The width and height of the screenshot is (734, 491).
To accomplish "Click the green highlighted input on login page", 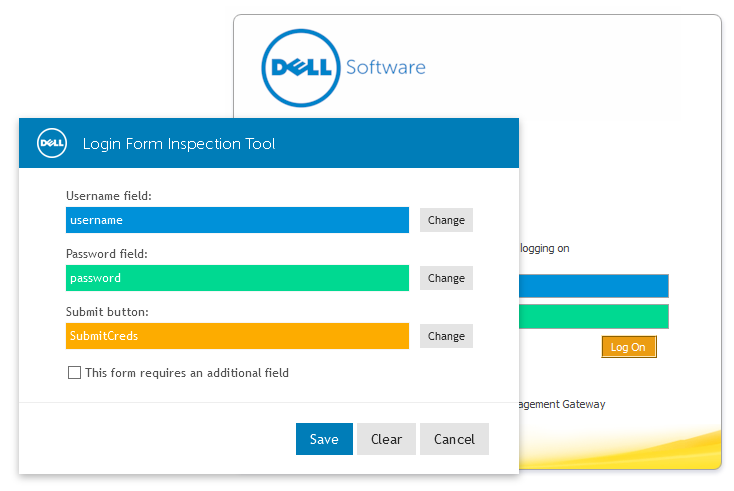I will click(594, 317).
